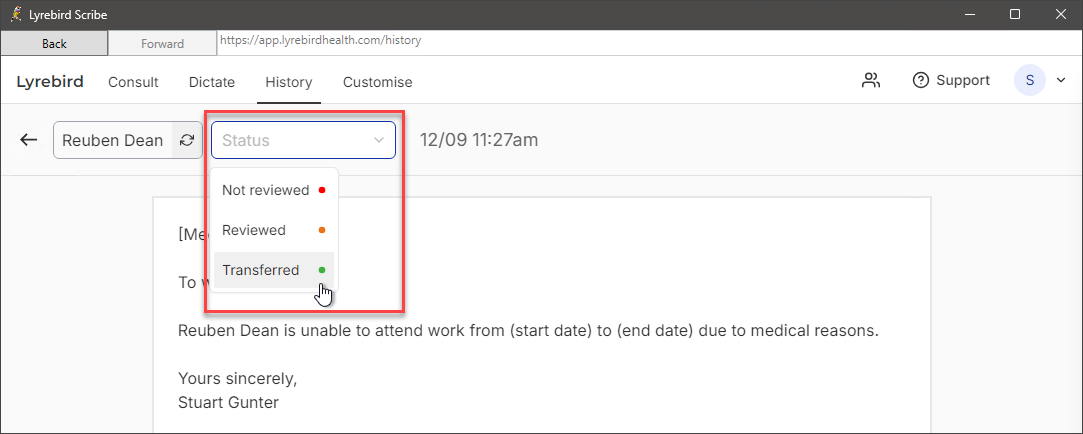This screenshot has height=434, width=1083.
Task: Open the team members icon
Action: (x=871, y=81)
